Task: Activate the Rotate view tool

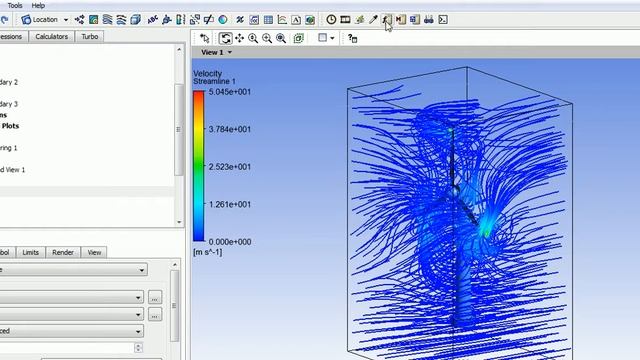Action: (225, 38)
